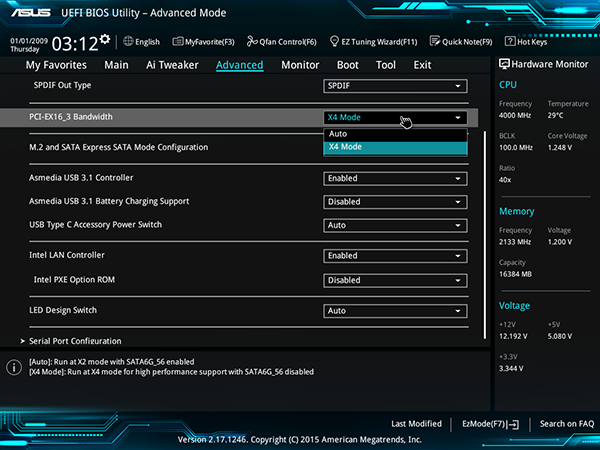Viewport: 600px width, 450px height.
Task: Open the Exit tab
Action: click(422, 65)
